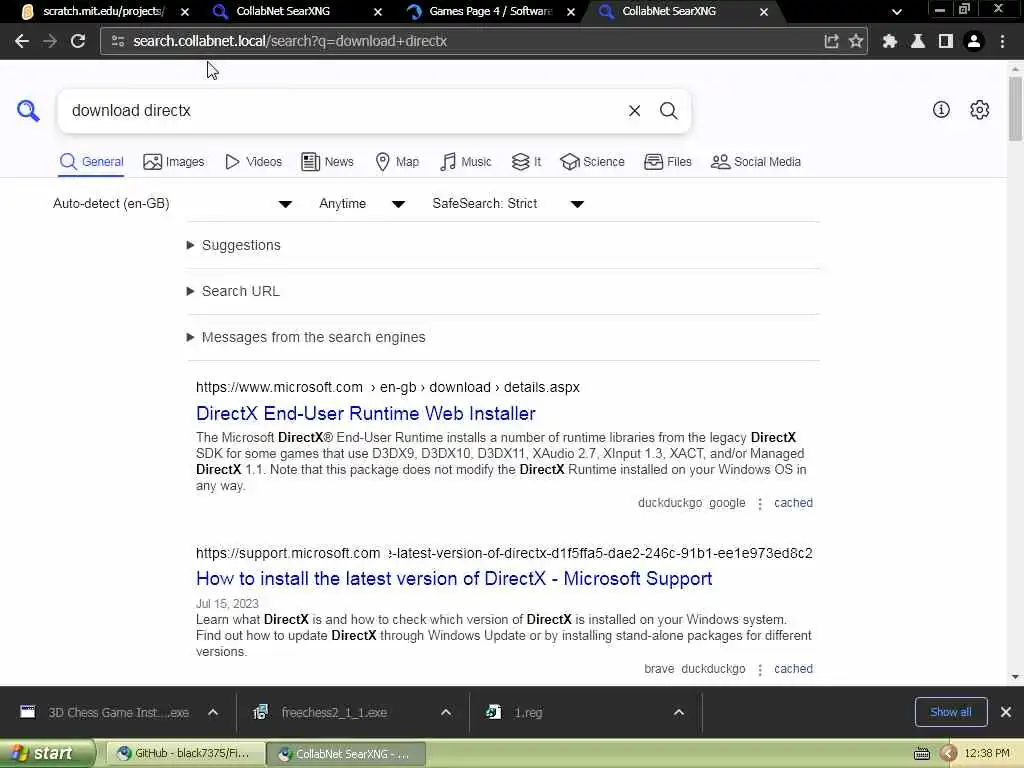The image size is (1024, 768).
Task: Open preferences gear icon
Action: coord(980,110)
